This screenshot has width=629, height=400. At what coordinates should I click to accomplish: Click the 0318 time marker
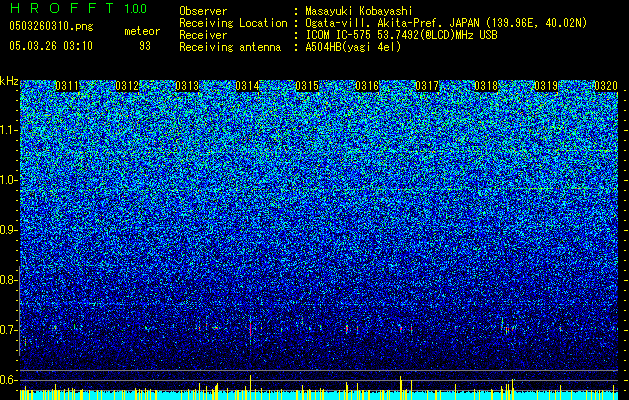coord(486,86)
